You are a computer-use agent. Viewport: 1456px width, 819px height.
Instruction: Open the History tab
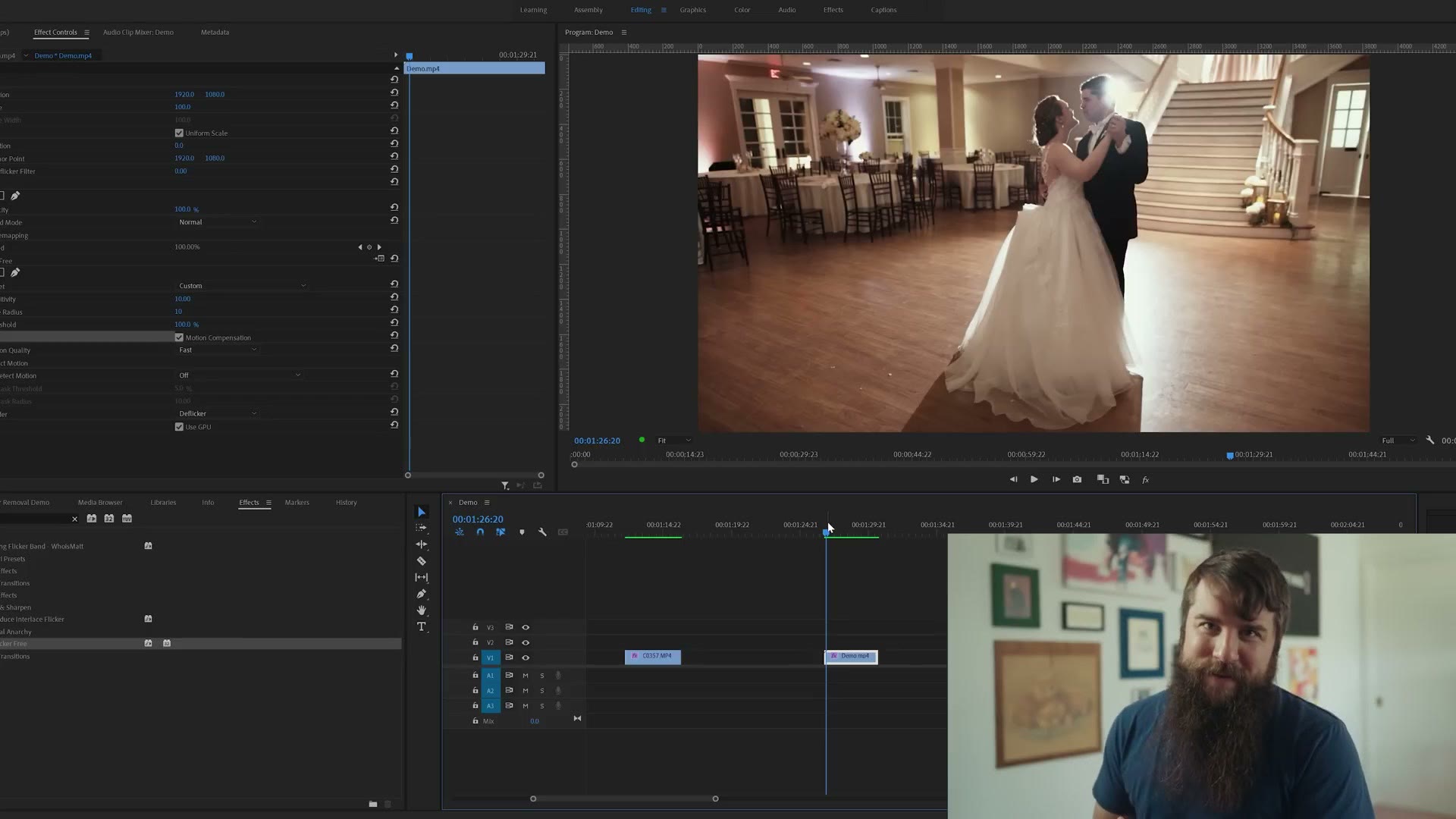346,502
